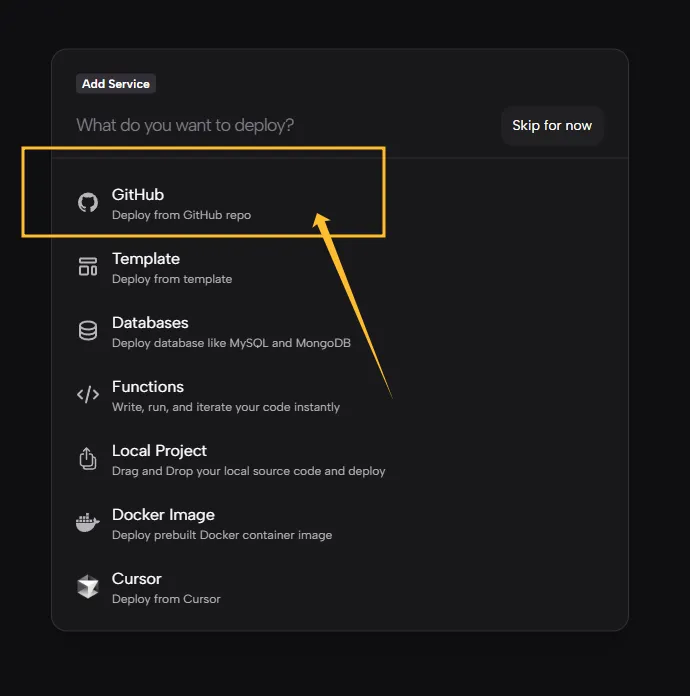Click 'Write, run, and iterate your code instantly'
The image size is (690, 696).
(x=226, y=407)
